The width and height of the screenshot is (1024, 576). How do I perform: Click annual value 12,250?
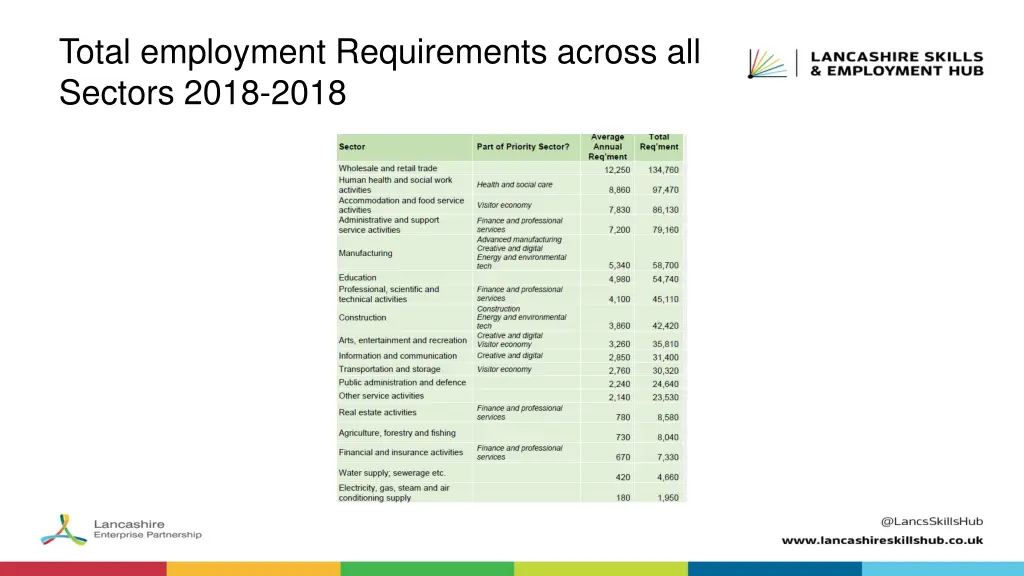click(x=617, y=170)
